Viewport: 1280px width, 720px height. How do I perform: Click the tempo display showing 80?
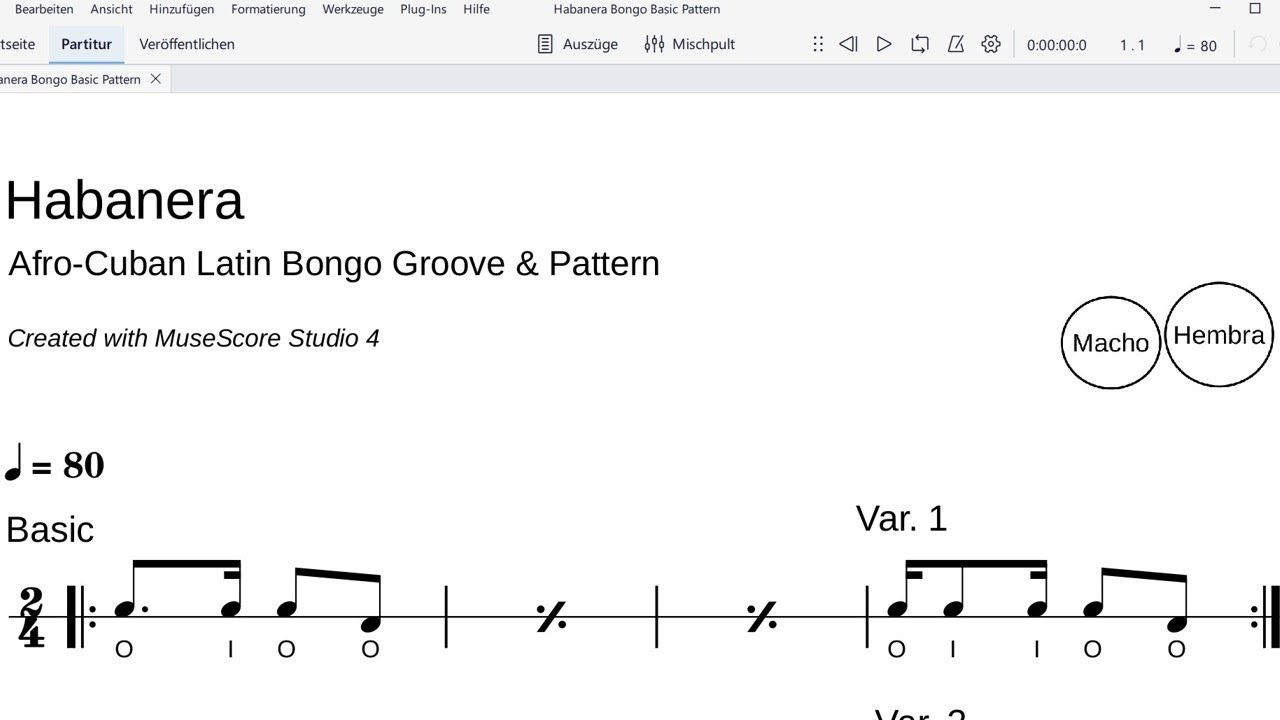point(1195,45)
